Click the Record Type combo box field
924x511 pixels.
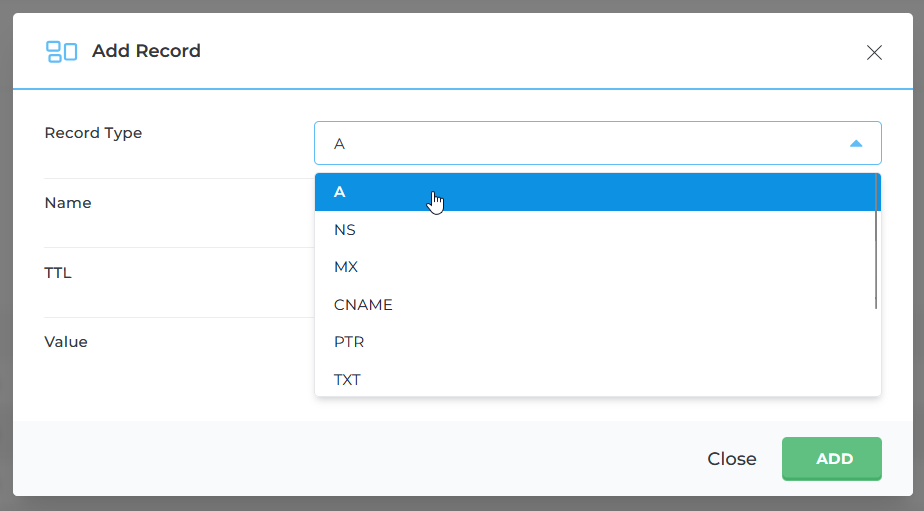580,144
